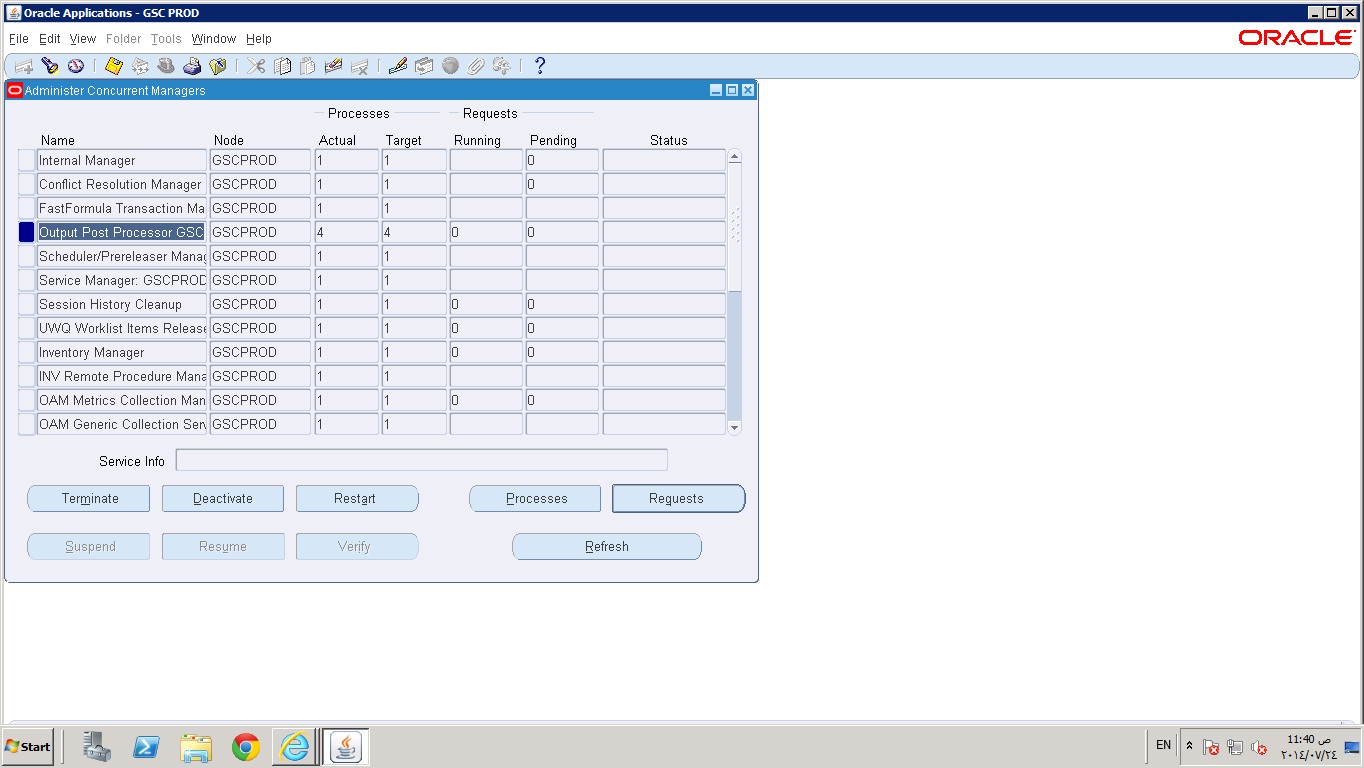
Task: Click the Suspend button
Action: [x=89, y=546]
